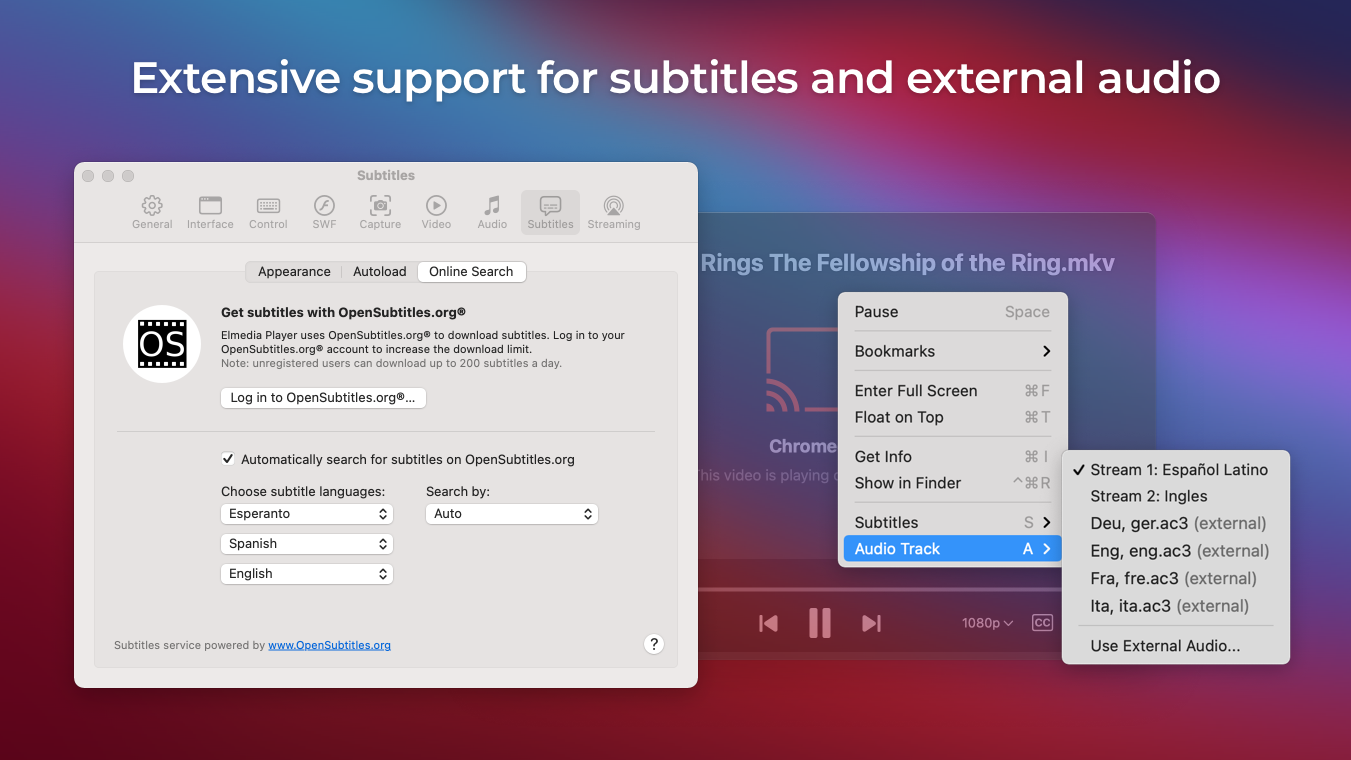Switch to the Autoload tab
Screen dimensions: 1351x760
[x=380, y=272]
